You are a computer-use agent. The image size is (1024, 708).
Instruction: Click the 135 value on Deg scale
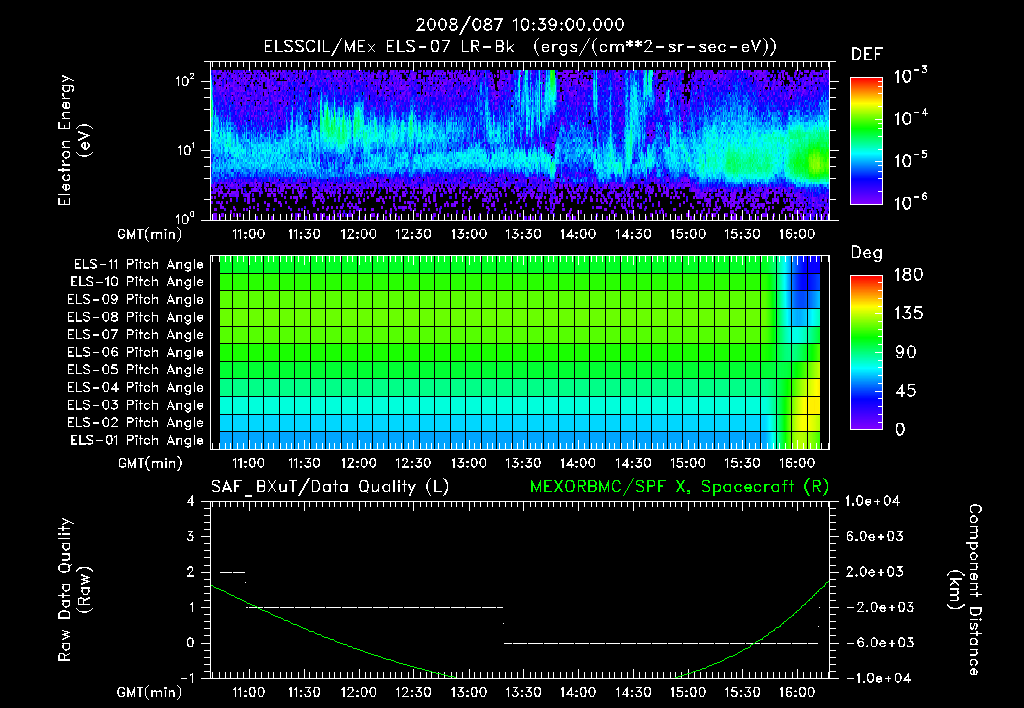[909, 314]
